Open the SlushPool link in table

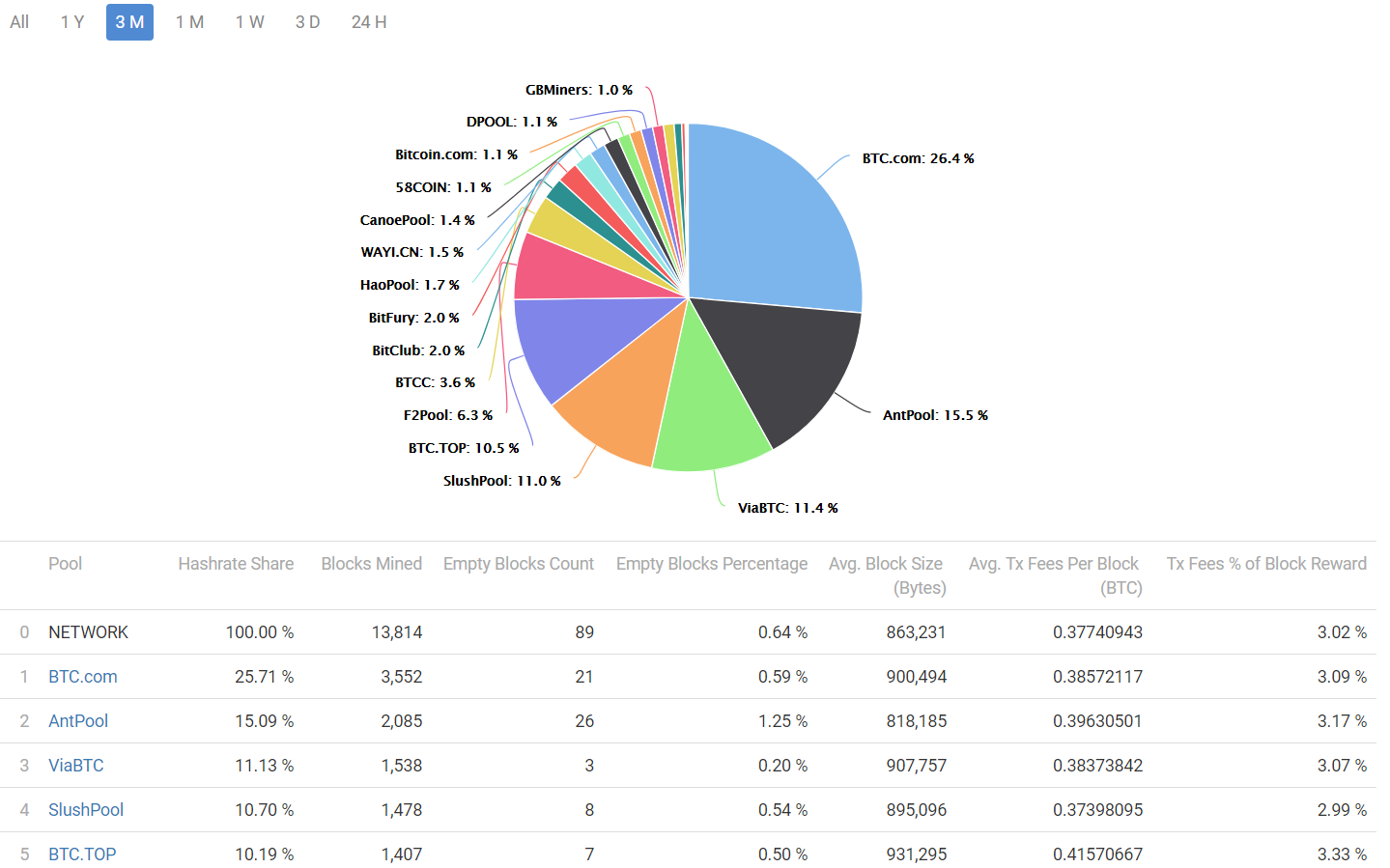86,810
